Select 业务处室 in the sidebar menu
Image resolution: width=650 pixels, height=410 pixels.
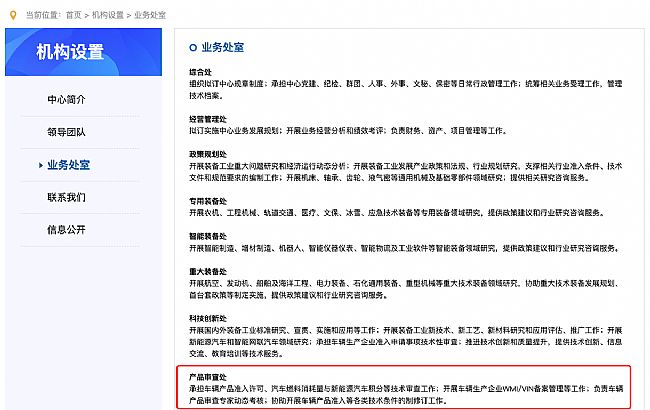pos(68,165)
